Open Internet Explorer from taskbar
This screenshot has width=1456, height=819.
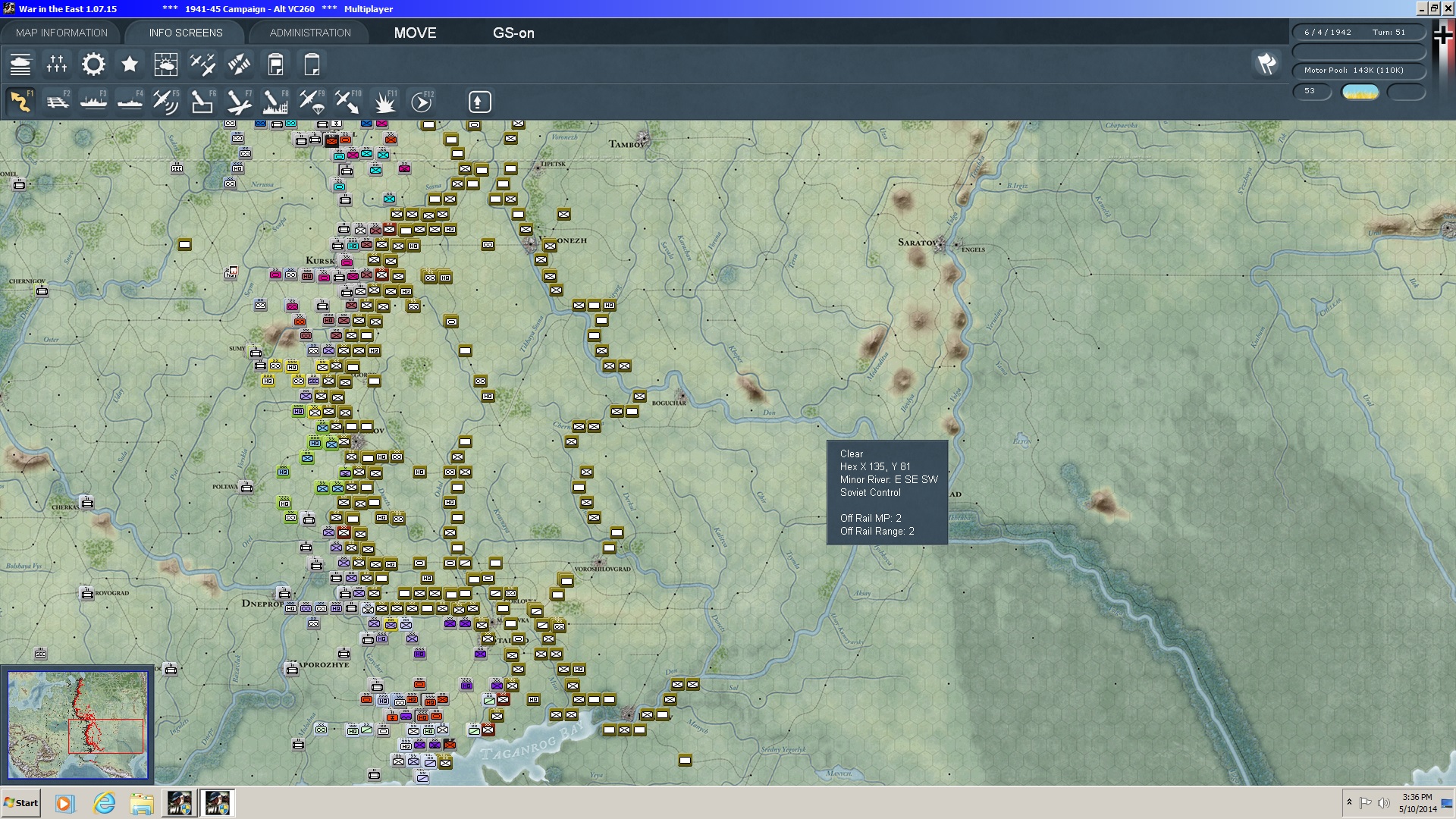104,803
